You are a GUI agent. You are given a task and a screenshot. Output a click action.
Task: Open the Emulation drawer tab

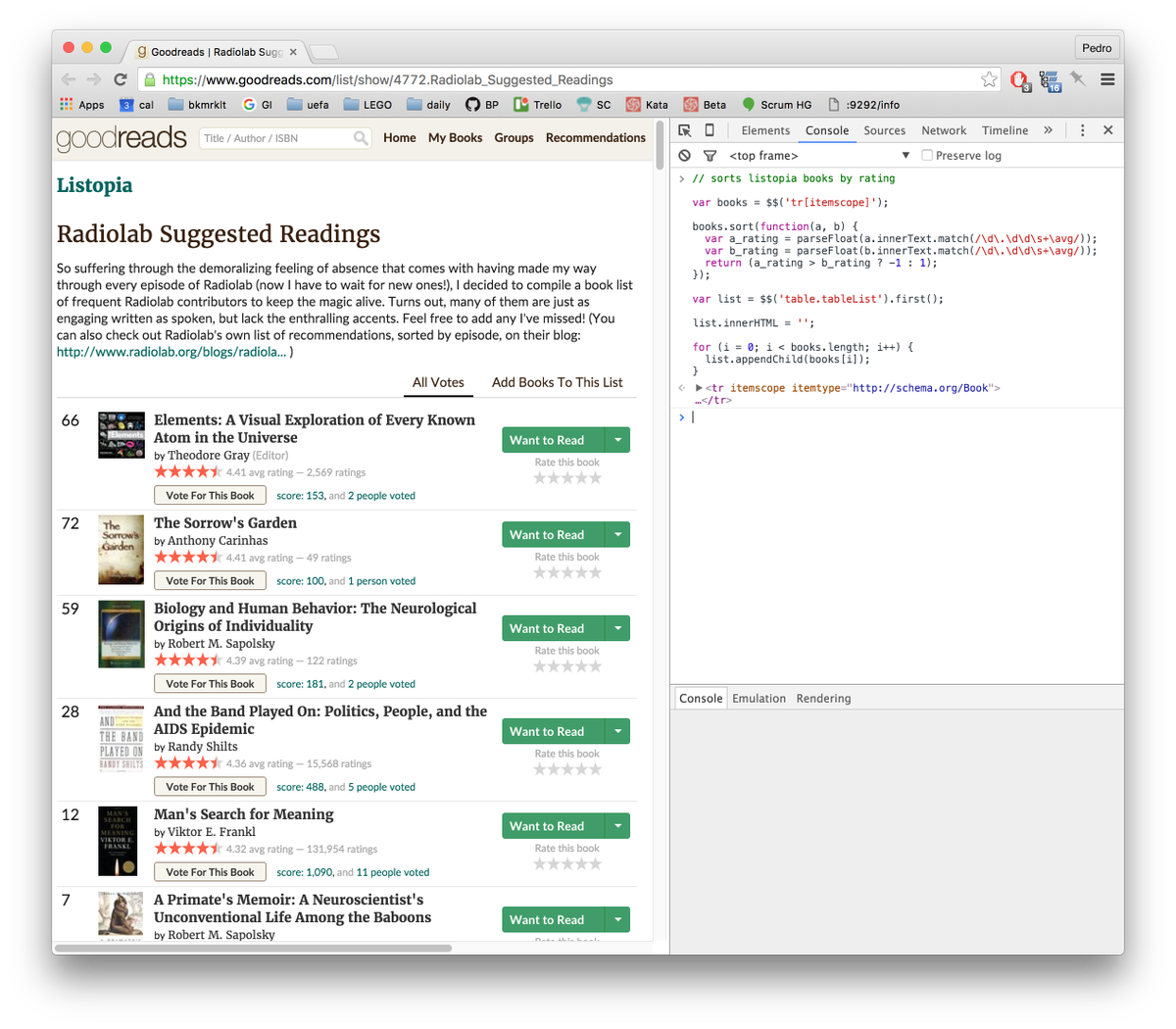click(x=759, y=699)
